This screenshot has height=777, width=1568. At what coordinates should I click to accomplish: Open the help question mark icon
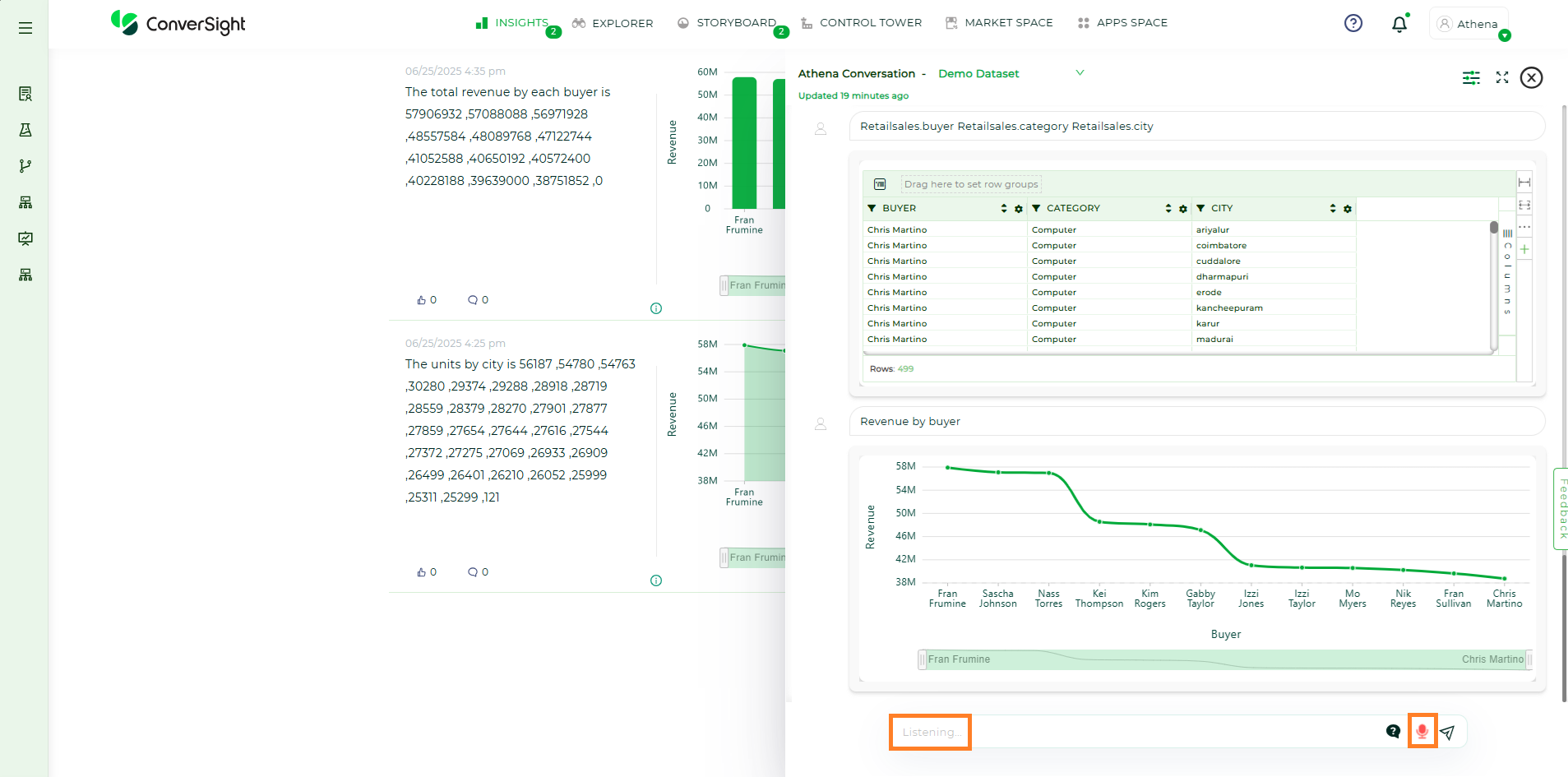pyautogui.click(x=1353, y=23)
